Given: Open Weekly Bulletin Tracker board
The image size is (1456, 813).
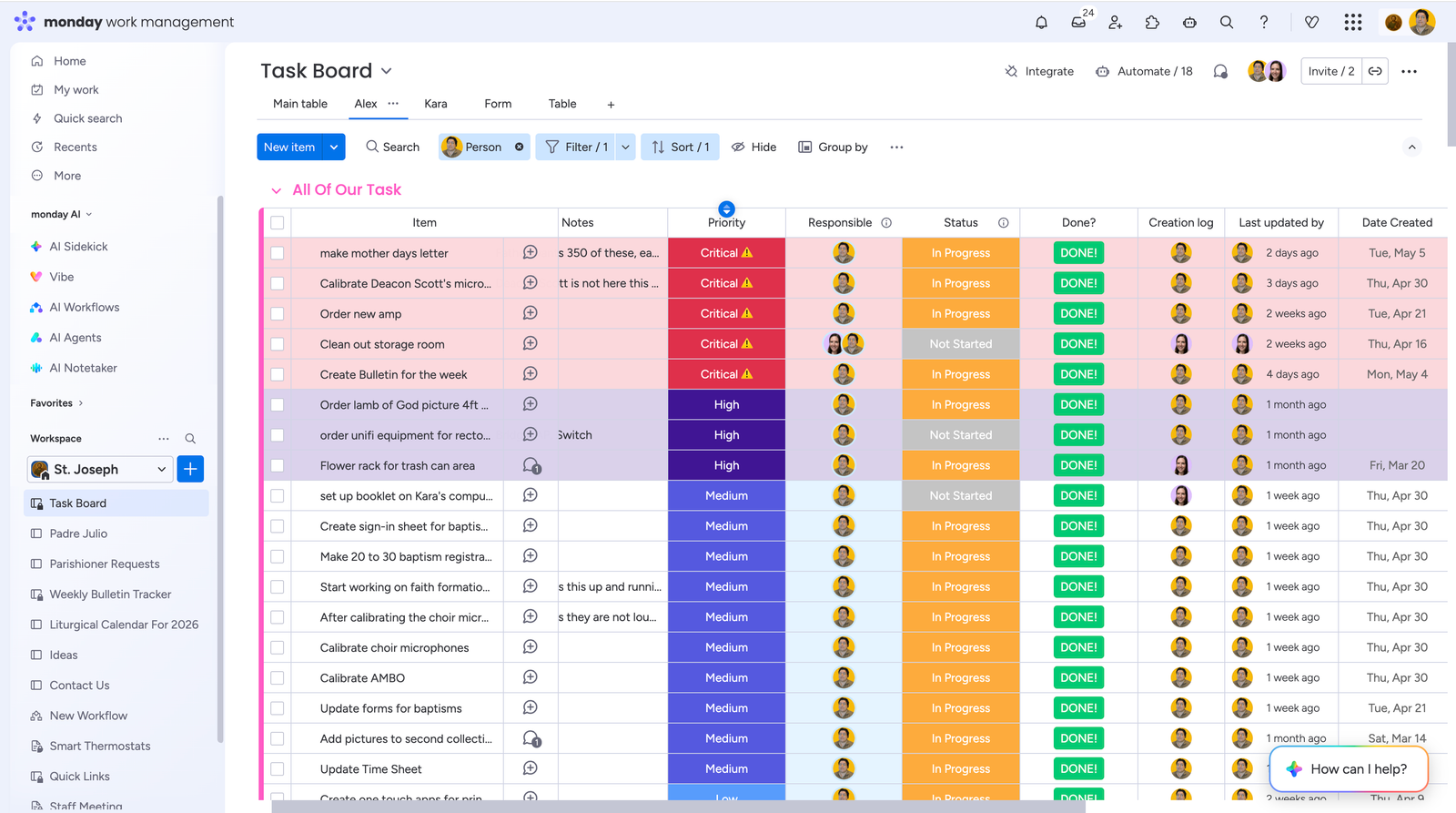Looking at the screenshot, I should click(110, 595).
